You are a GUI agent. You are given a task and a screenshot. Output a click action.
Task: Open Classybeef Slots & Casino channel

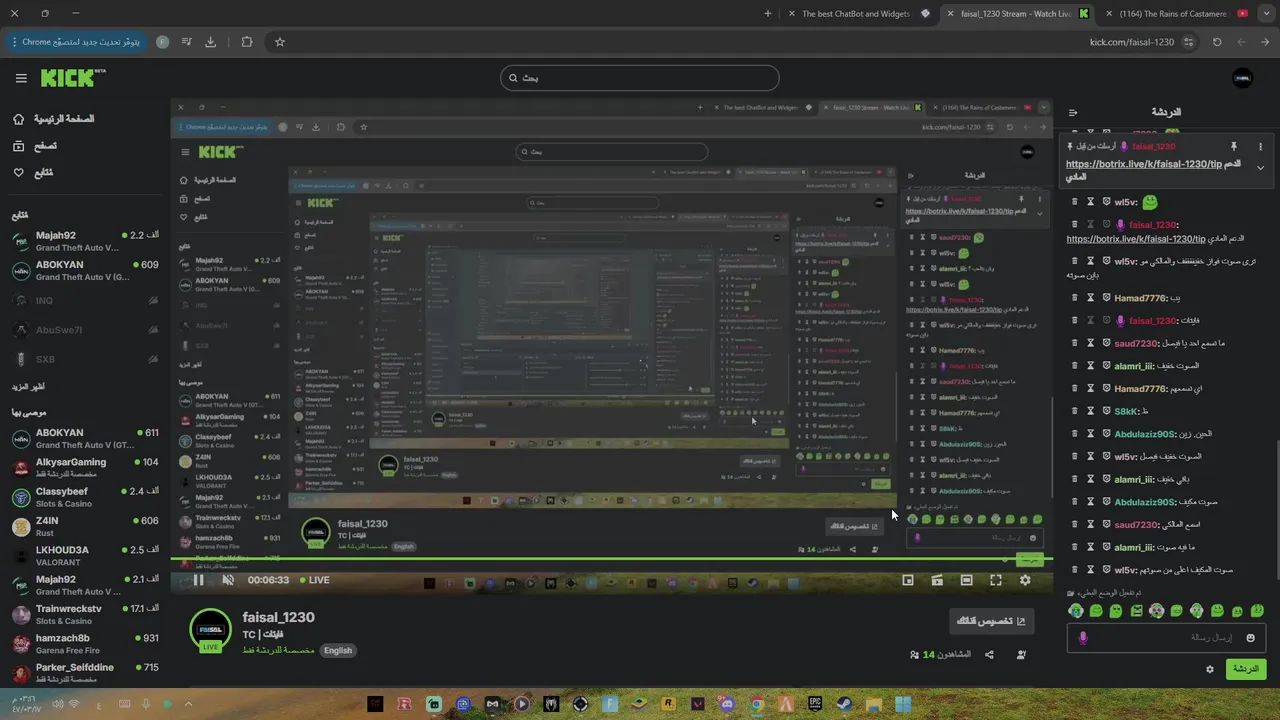(85, 497)
